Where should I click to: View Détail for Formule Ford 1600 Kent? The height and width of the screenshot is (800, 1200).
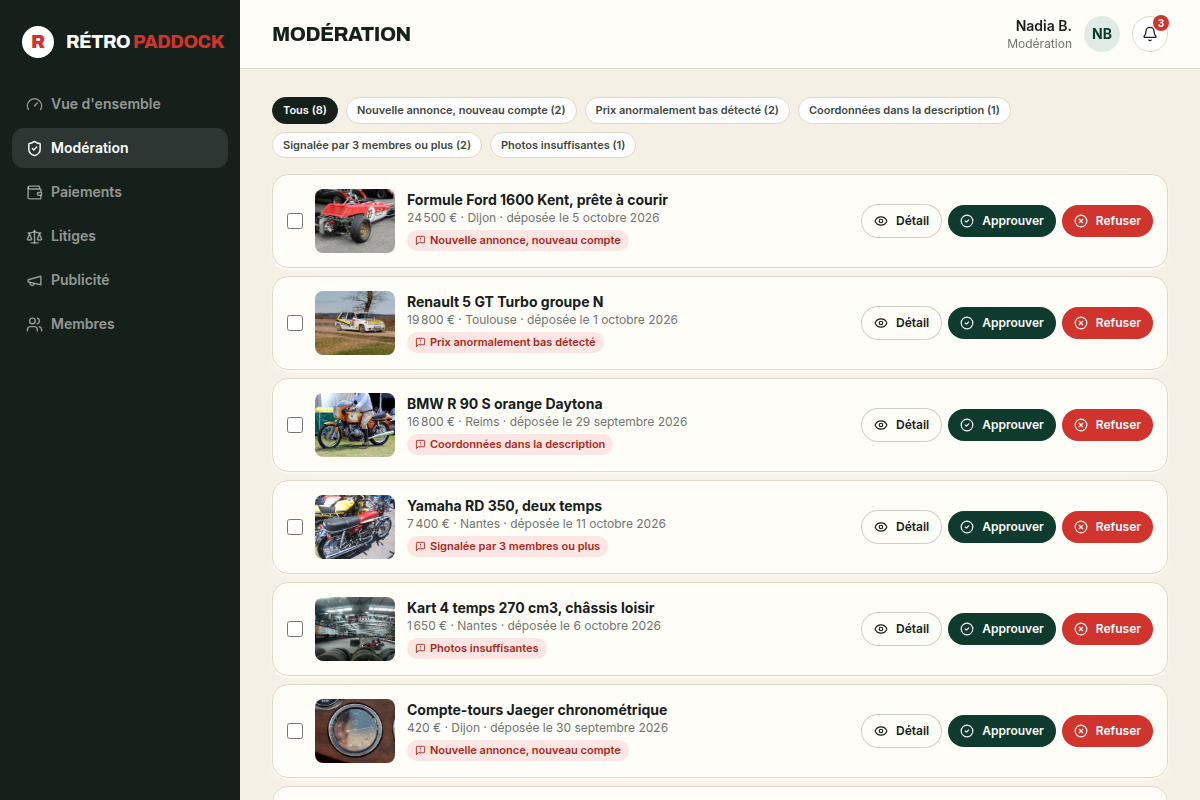(901, 221)
